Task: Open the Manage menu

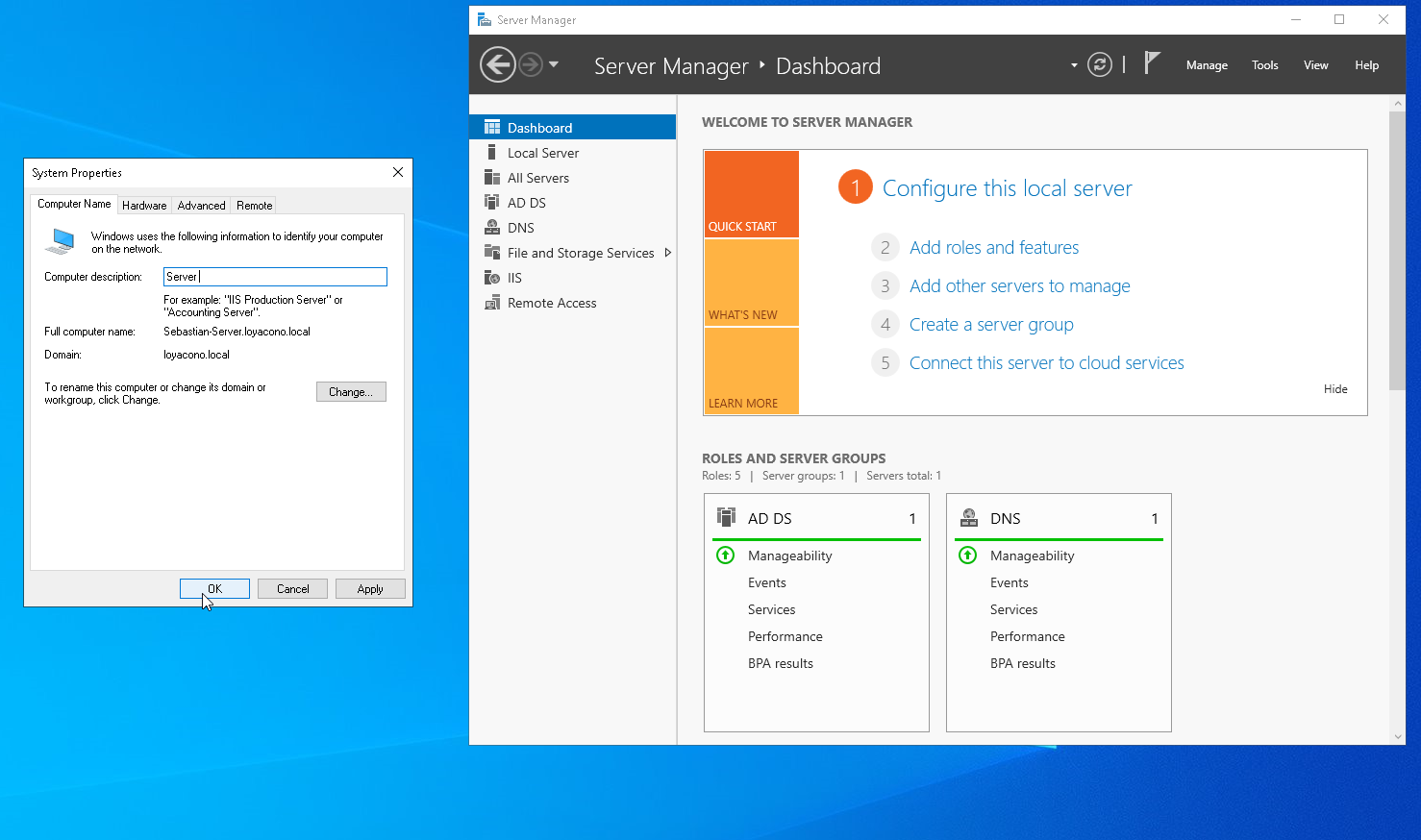Action: pos(1207,65)
